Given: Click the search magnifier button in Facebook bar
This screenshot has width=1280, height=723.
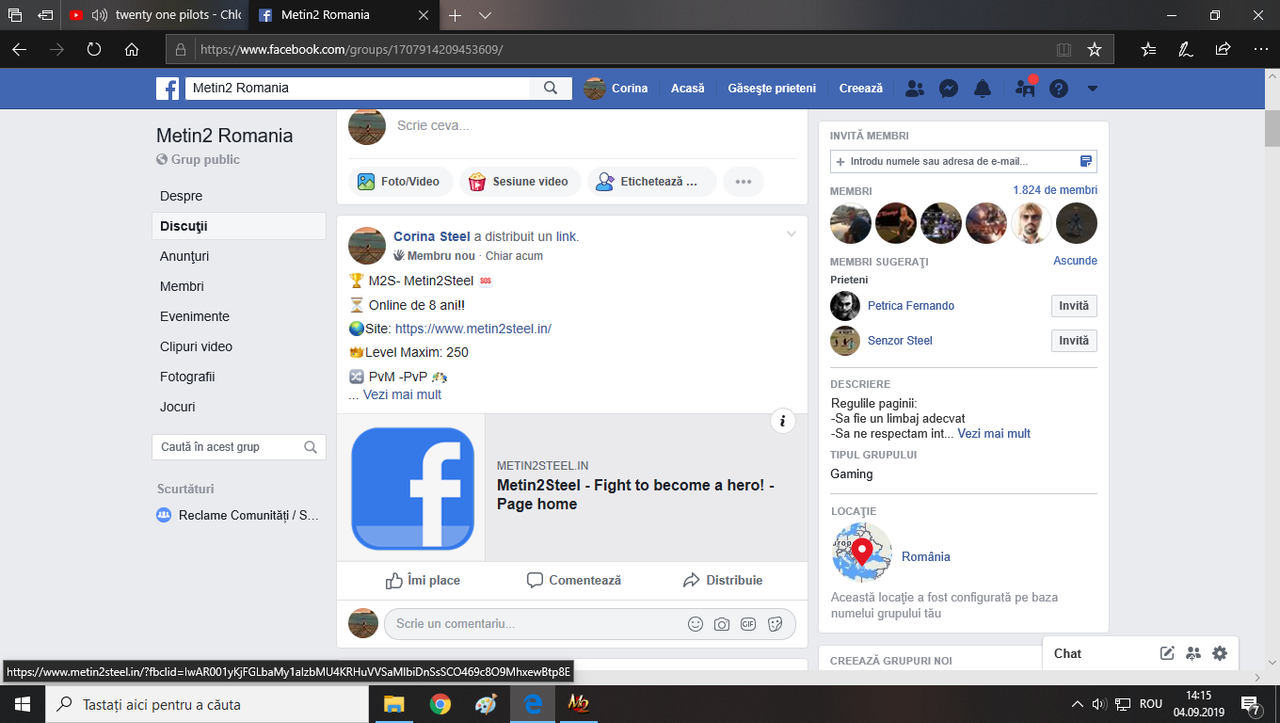Looking at the screenshot, I should (550, 88).
